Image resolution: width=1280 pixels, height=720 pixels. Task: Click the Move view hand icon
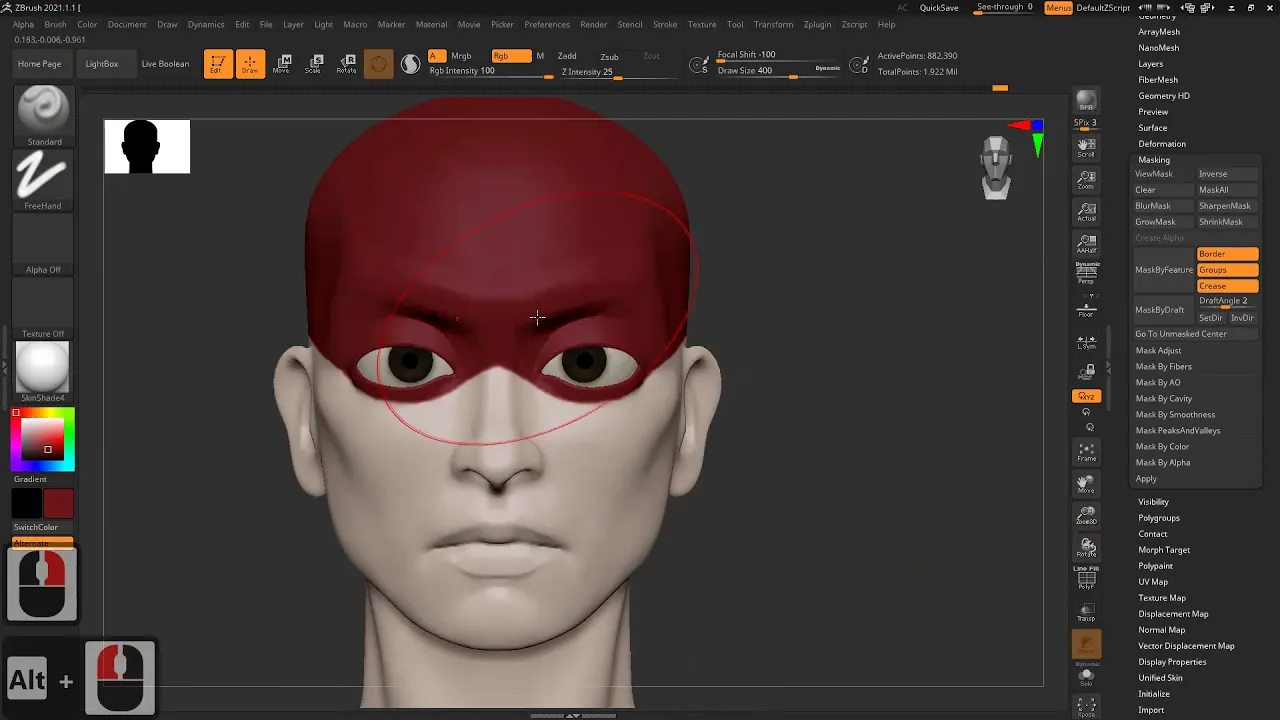click(1086, 484)
